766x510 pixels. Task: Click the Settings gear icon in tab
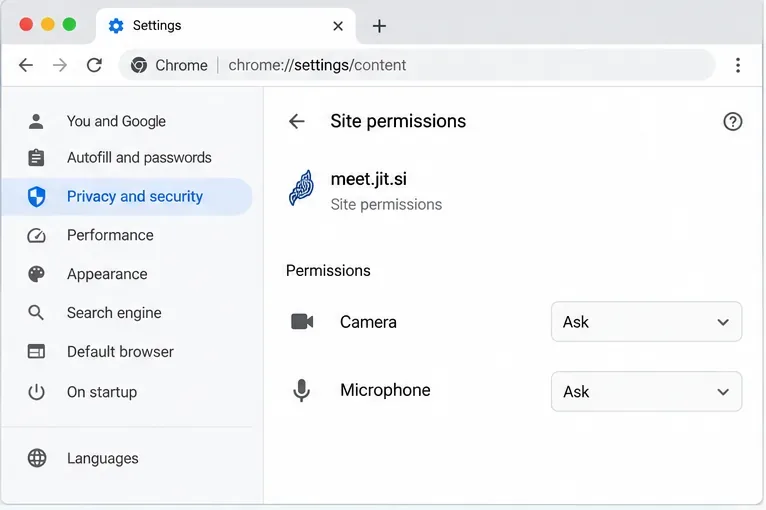pyautogui.click(x=116, y=25)
